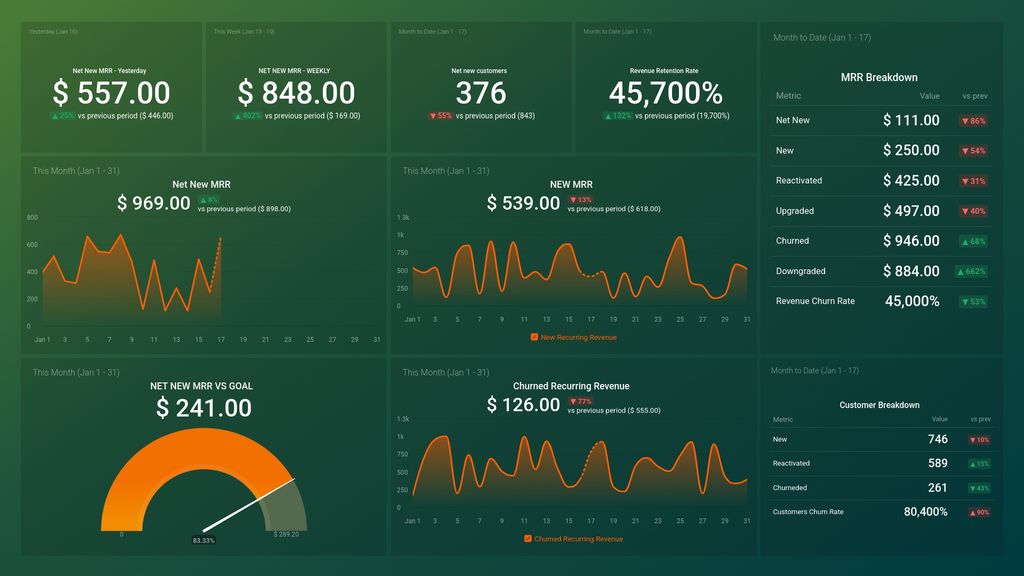The height and width of the screenshot is (576, 1024).
Task: Toggle the New Recurring Revenue legend checkbox
Action: pyautogui.click(x=534, y=337)
